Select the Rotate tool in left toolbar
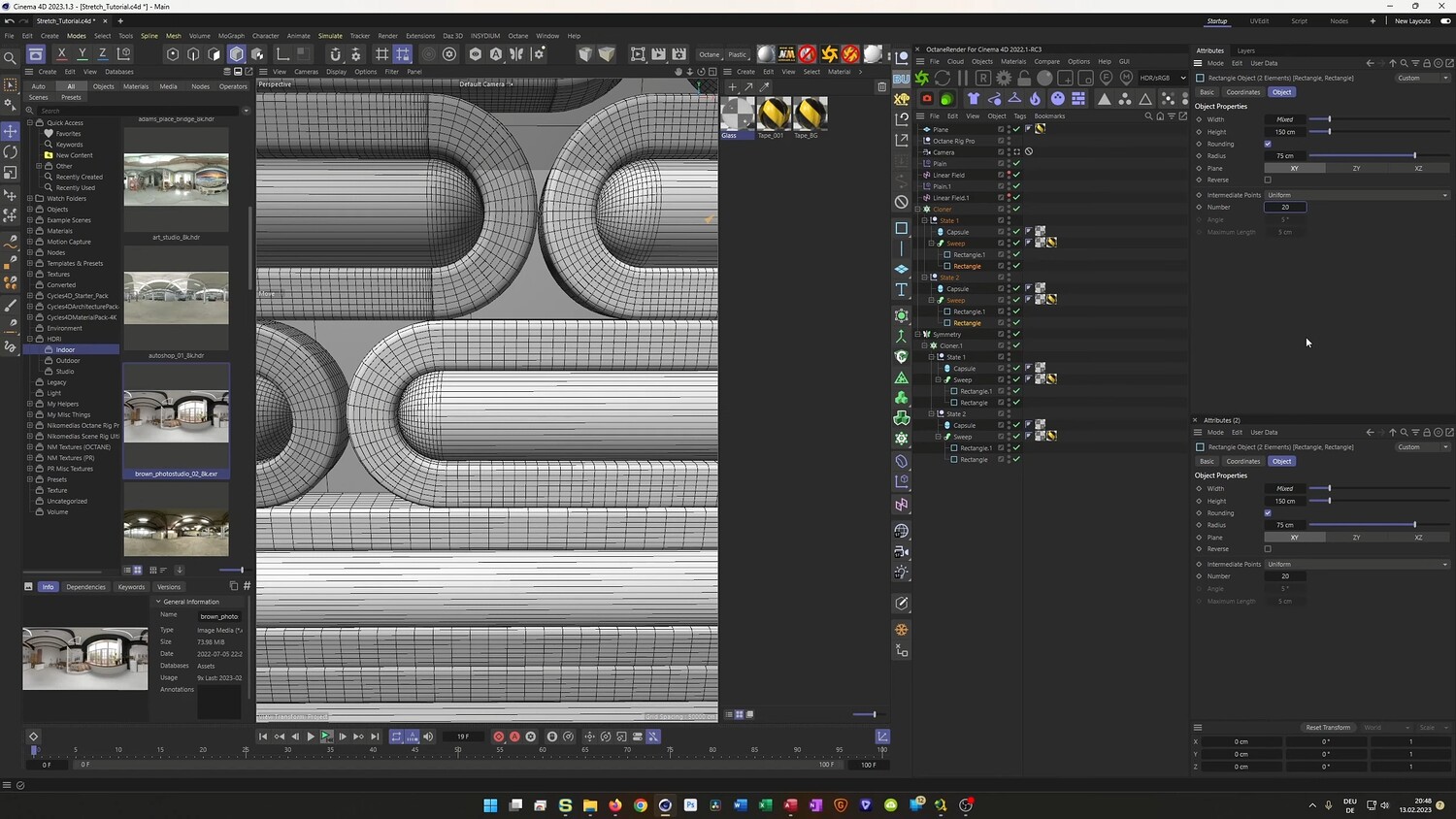 pyautogui.click(x=11, y=152)
